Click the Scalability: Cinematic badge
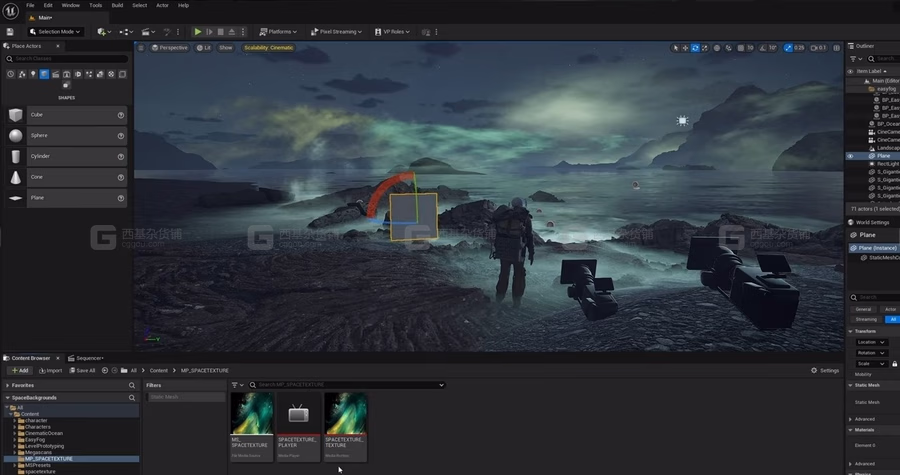Image resolution: width=900 pixels, height=475 pixels. click(x=269, y=48)
